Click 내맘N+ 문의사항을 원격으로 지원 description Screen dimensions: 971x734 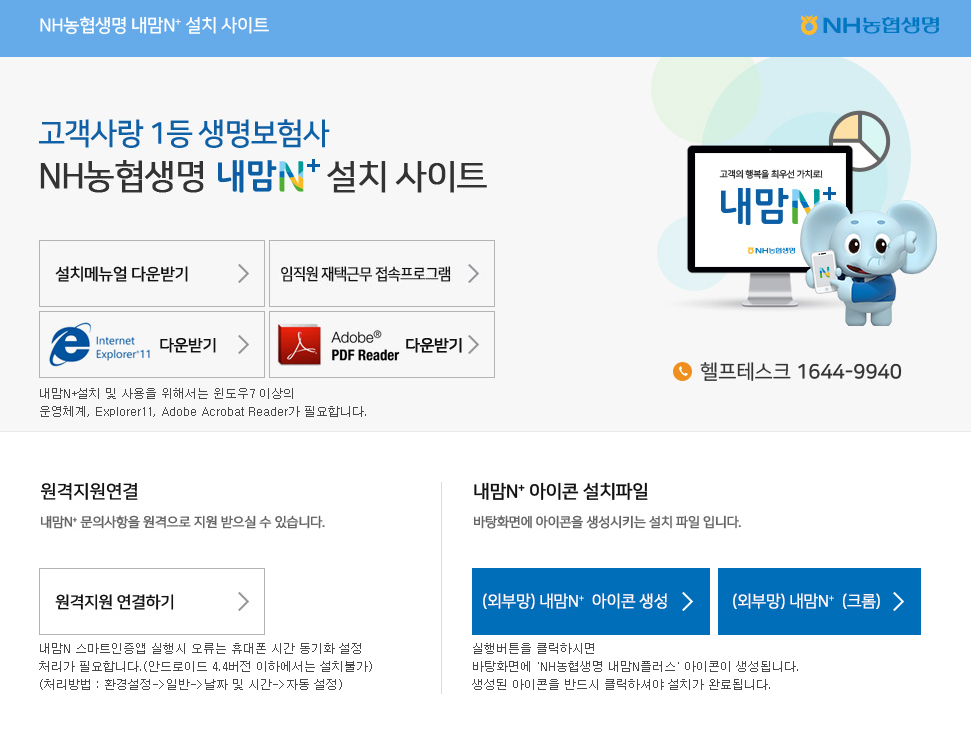(182, 522)
